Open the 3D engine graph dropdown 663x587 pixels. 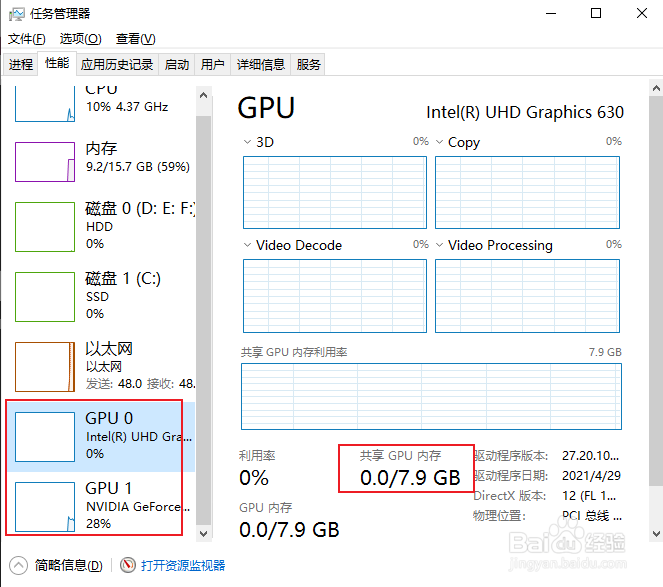(249, 143)
